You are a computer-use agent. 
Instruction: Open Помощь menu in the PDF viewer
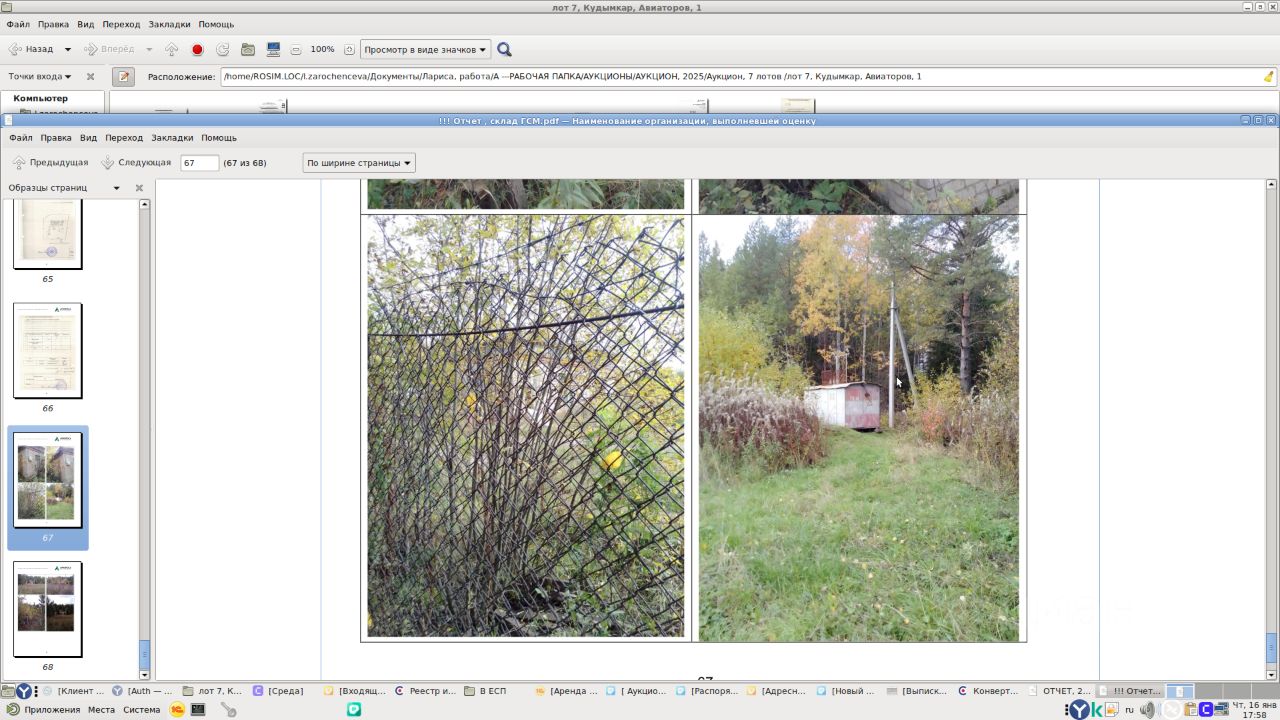[x=219, y=138]
